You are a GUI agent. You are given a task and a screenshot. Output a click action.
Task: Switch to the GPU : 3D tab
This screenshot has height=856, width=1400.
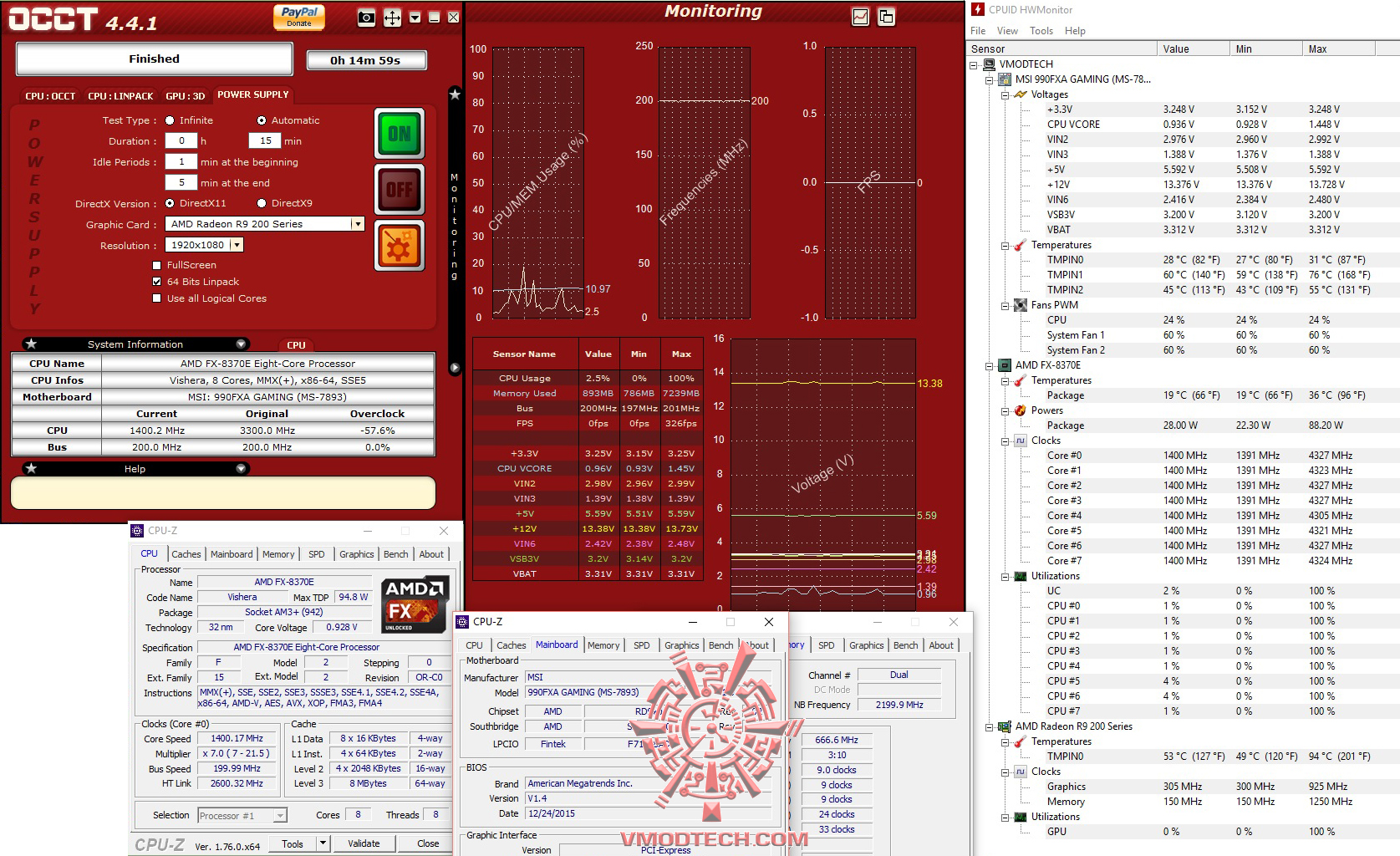pyautogui.click(x=185, y=96)
